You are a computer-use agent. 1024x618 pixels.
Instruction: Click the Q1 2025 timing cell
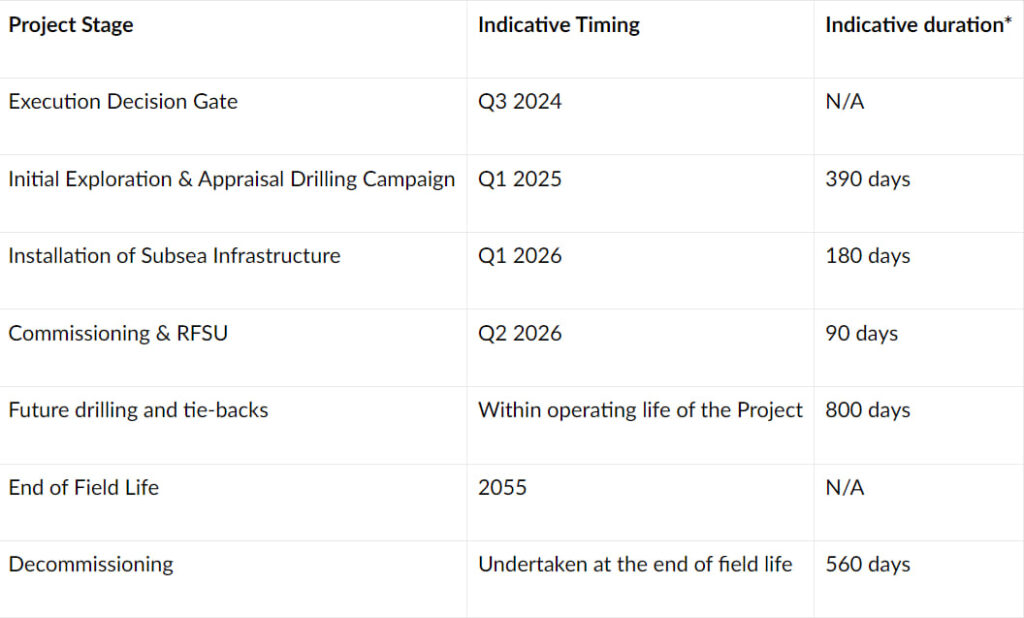coord(520,179)
